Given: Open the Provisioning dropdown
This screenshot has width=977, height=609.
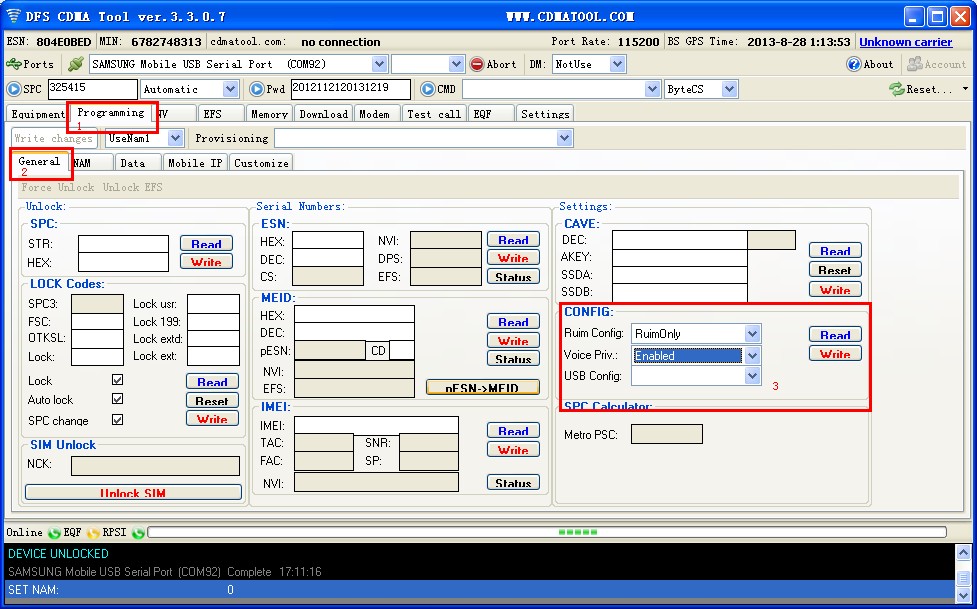Looking at the screenshot, I should click(x=564, y=138).
